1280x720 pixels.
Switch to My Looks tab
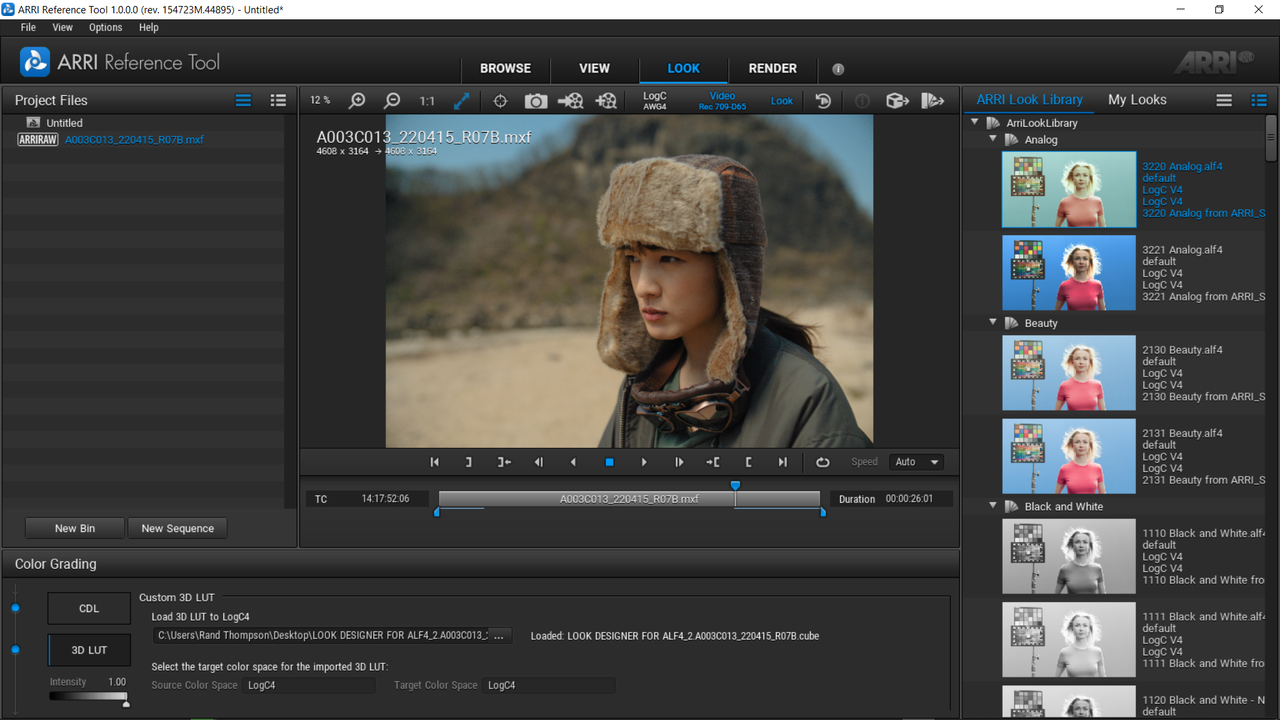pos(1137,100)
